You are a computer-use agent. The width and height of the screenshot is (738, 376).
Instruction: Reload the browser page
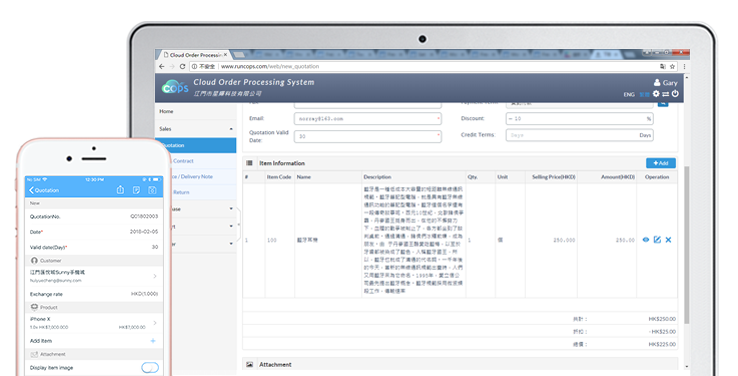click(x=183, y=66)
